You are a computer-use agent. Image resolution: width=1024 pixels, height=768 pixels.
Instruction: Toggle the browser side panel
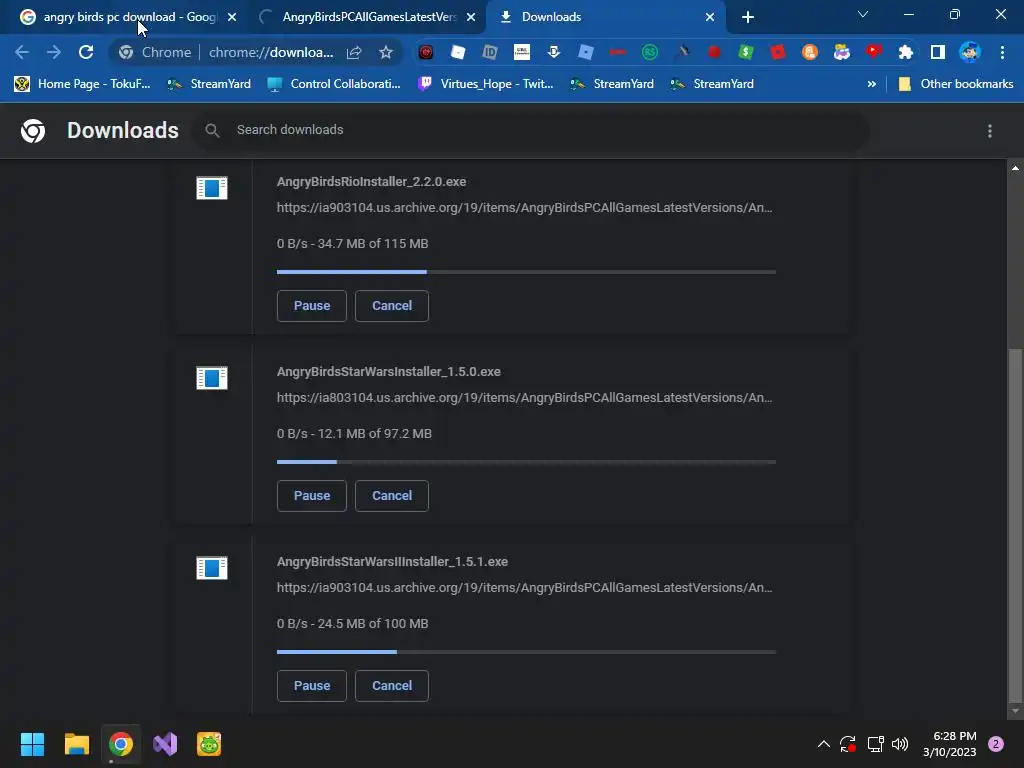[x=938, y=52]
